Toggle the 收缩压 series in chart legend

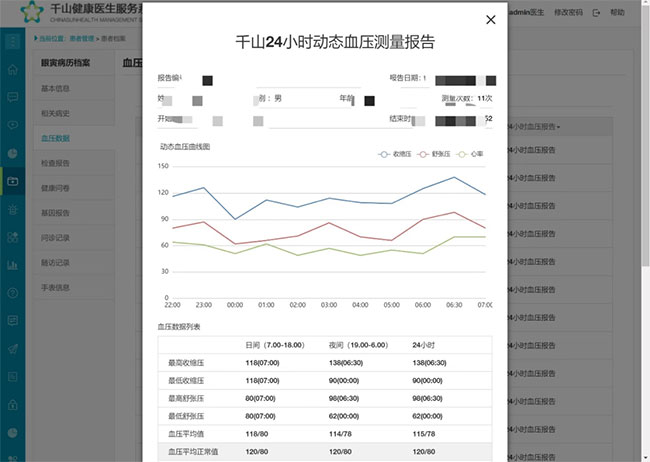tap(395, 154)
